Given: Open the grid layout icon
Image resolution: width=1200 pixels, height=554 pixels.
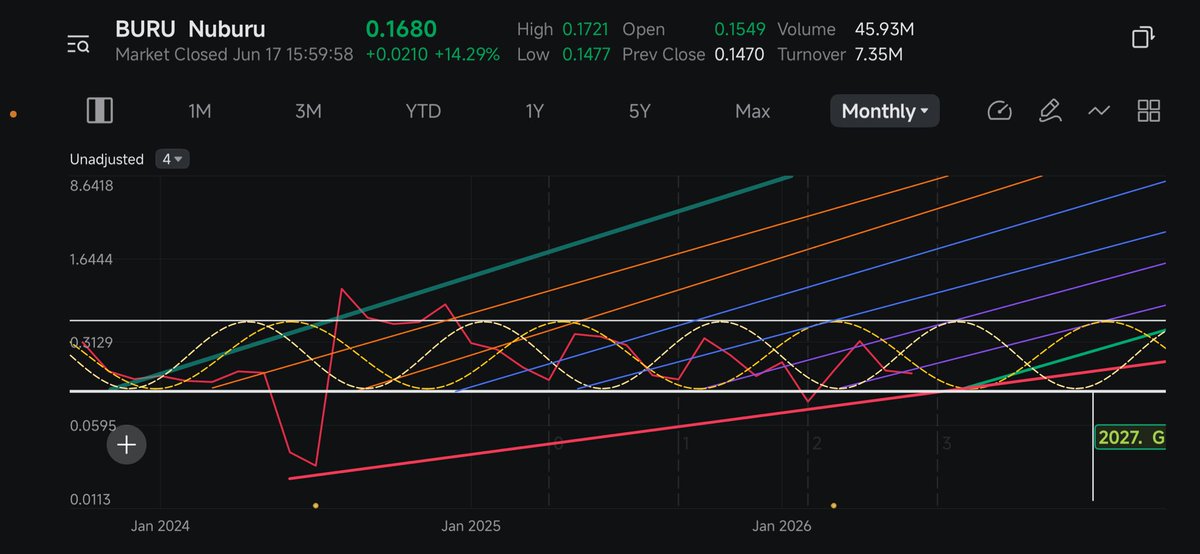Looking at the screenshot, I should [1149, 111].
